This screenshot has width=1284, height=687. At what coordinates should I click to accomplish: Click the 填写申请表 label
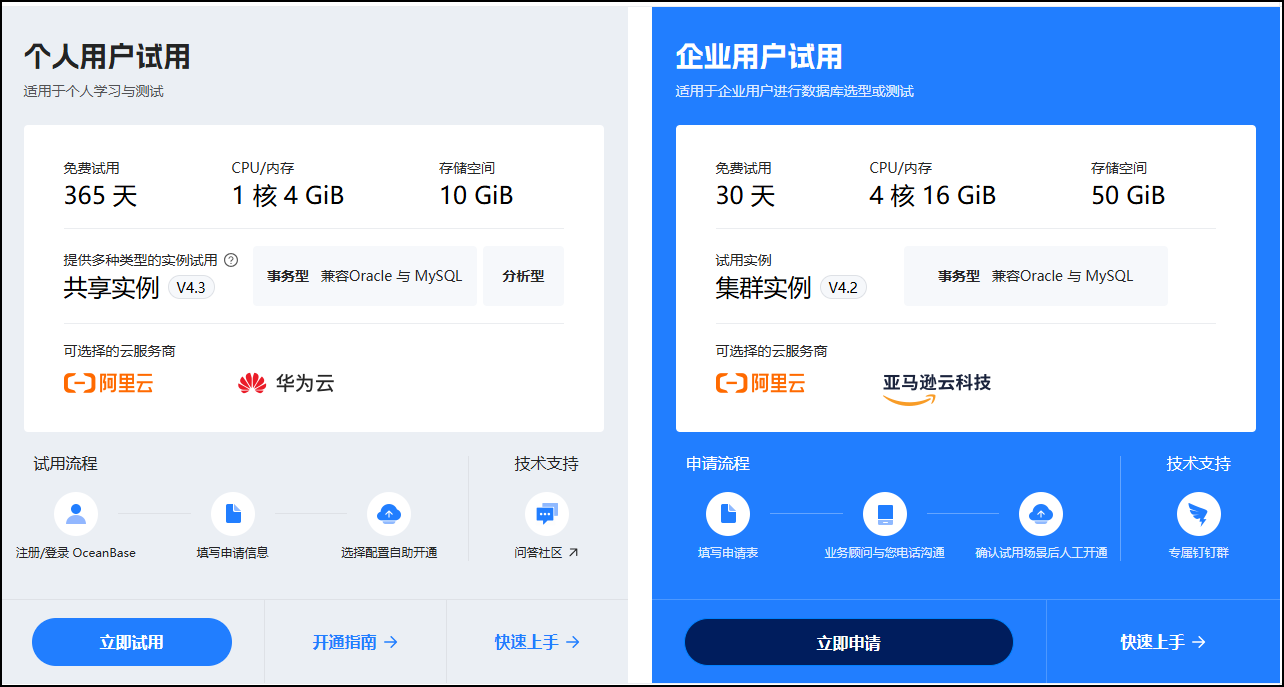click(728, 552)
